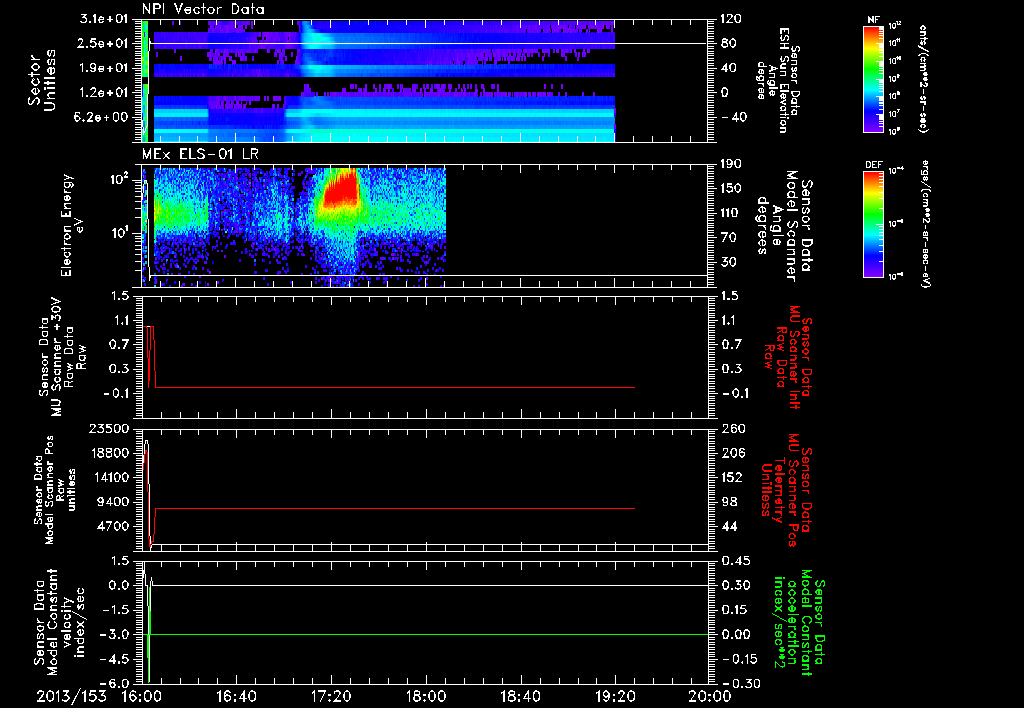Click the "98" telemetry tick label
Viewport: 1024px width, 708px height.
(x=728, y=502)
